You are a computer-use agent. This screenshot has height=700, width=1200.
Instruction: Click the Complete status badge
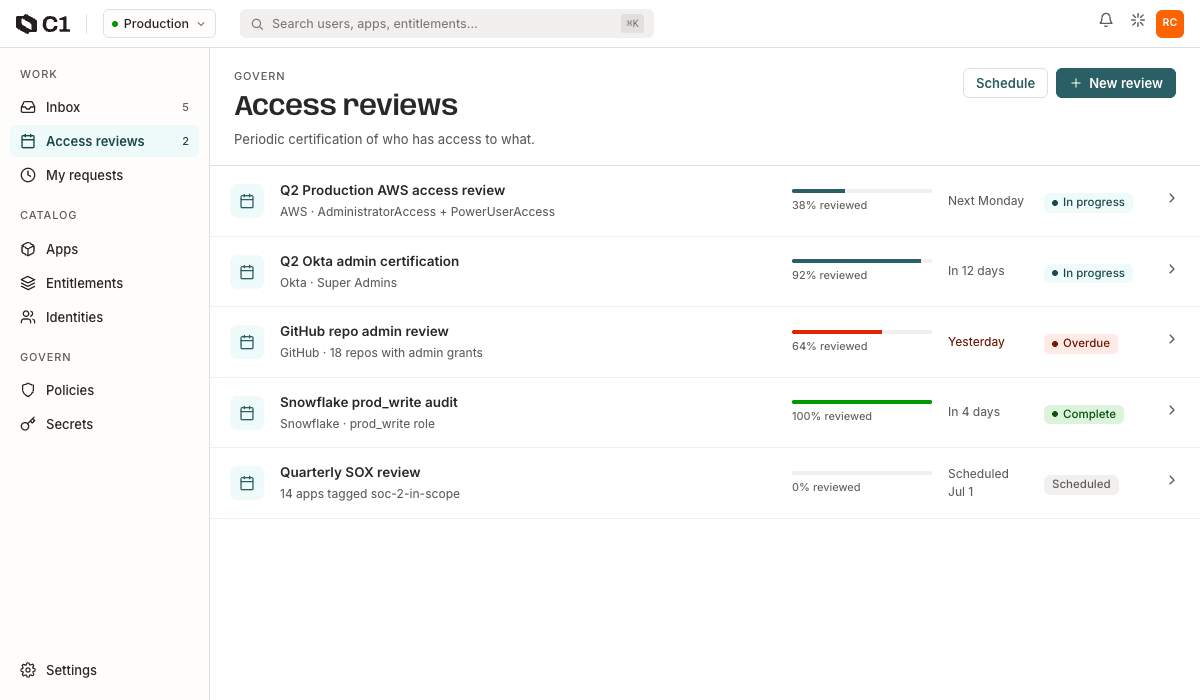coord(1084,414)
